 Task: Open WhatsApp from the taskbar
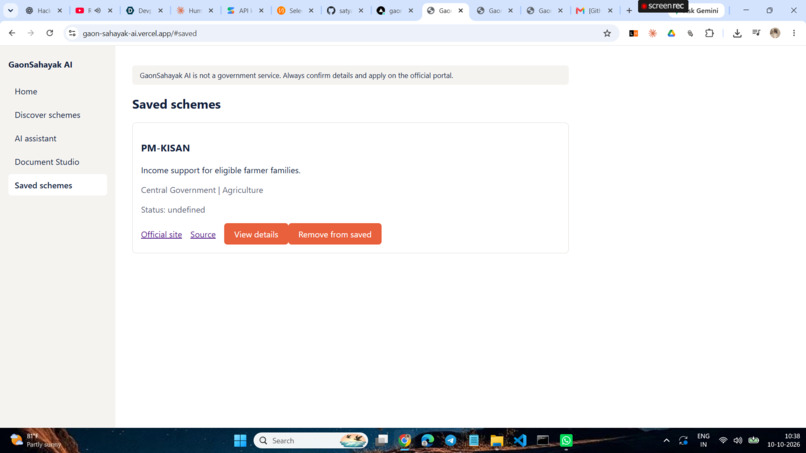[x=566, y=441]
